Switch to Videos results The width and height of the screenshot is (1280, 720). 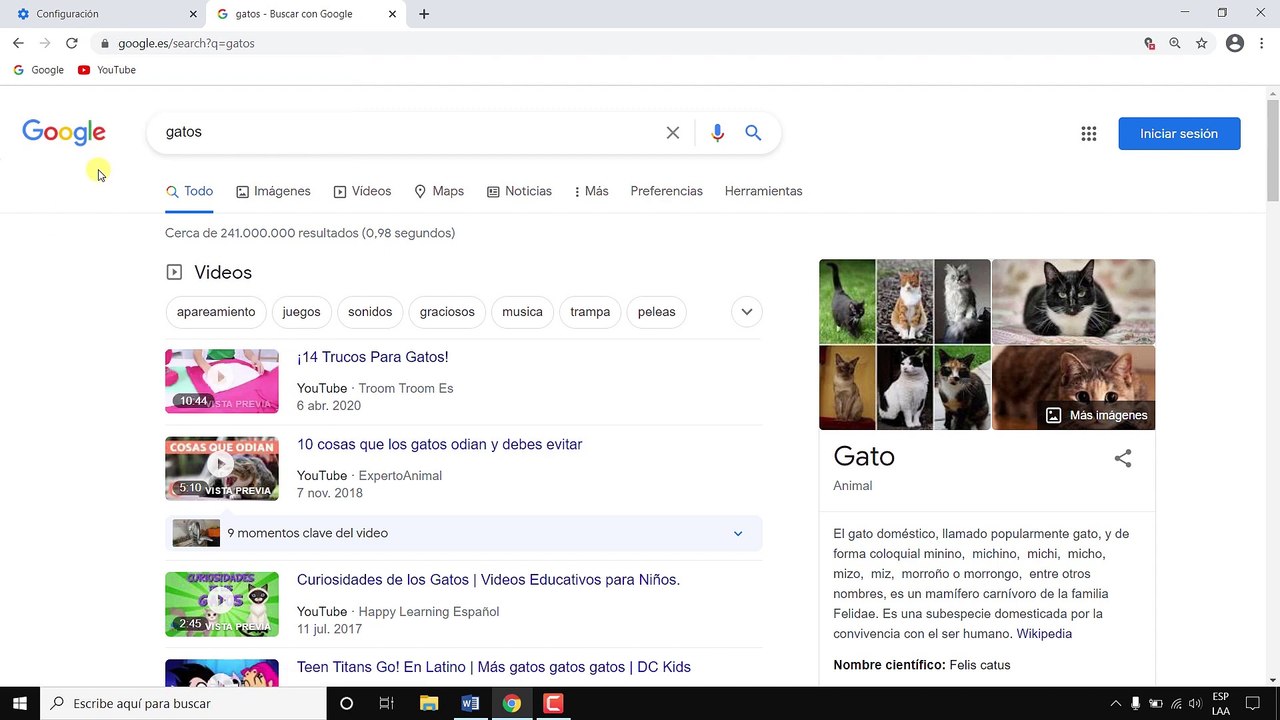pyautogui.click(x=362, y=191)
